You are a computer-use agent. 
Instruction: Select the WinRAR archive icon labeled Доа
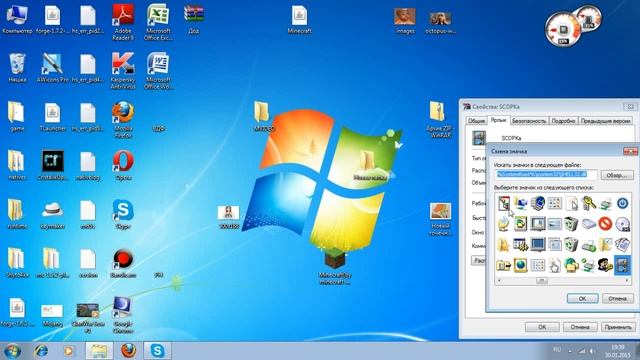click(193, 19)
